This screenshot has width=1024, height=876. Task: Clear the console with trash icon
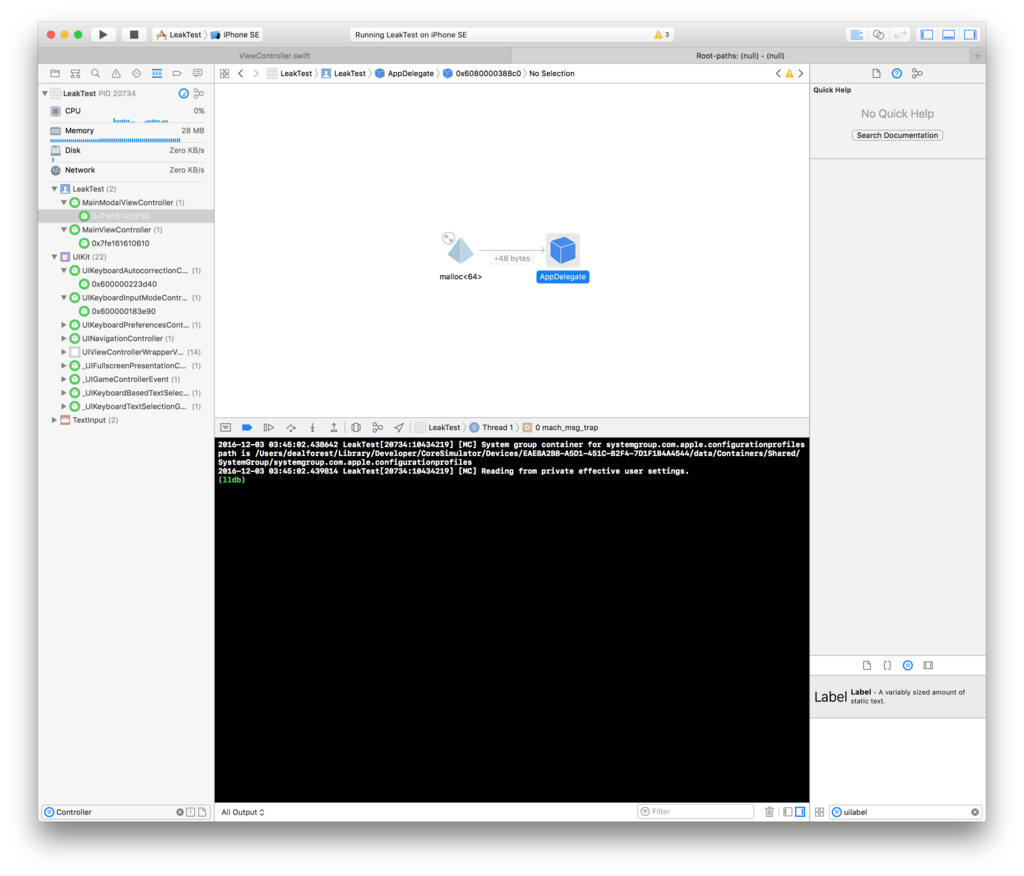click(769, 812)
